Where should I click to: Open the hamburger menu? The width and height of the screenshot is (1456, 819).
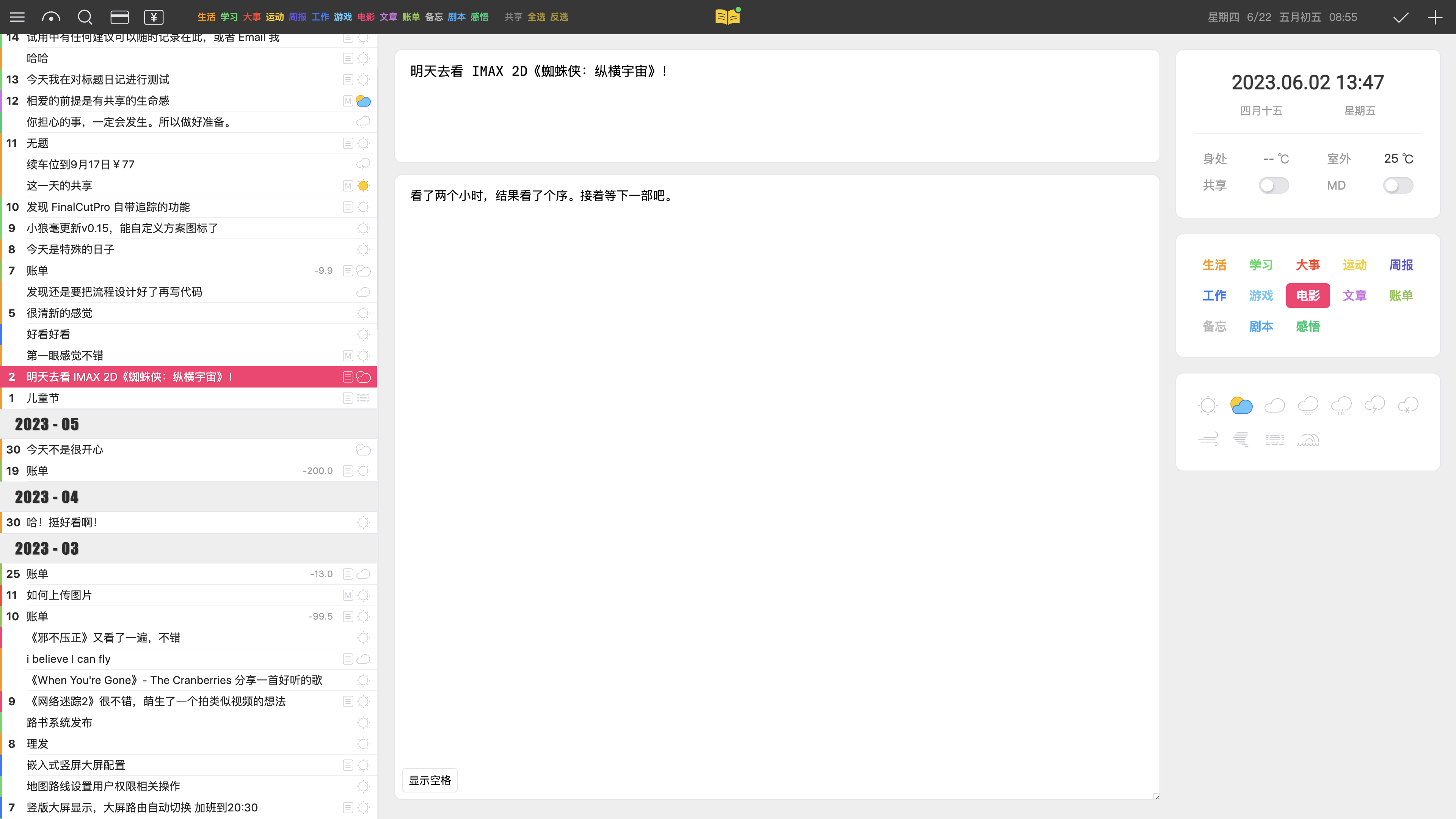[17, 17]
